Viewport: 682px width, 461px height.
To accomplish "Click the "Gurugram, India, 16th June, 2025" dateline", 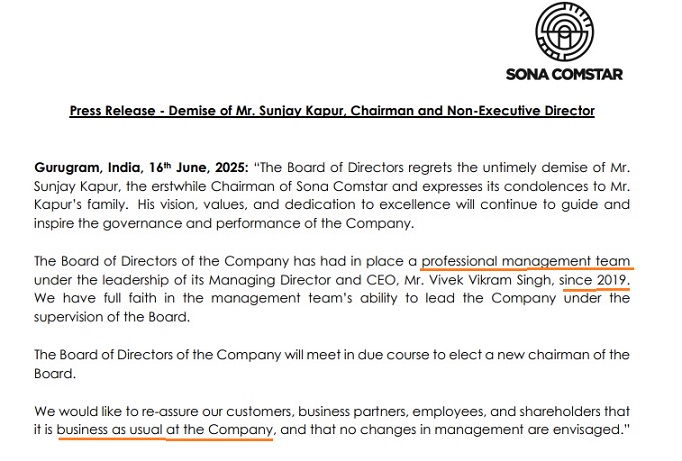I will [x=141, y=167].
